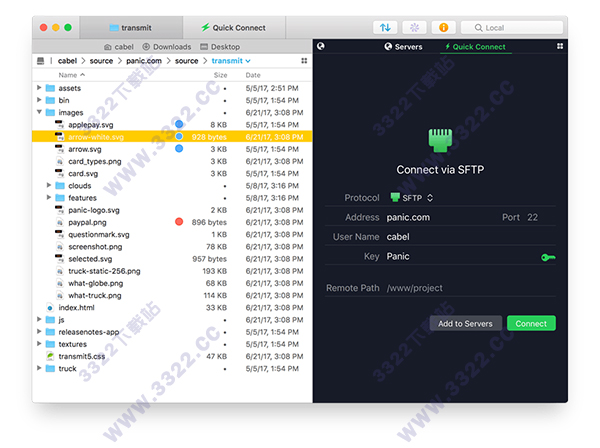The height and width of the screenshot is (448, 600).
Task: Toggle local pane grid view icon
Action: (x=304, y=61)
